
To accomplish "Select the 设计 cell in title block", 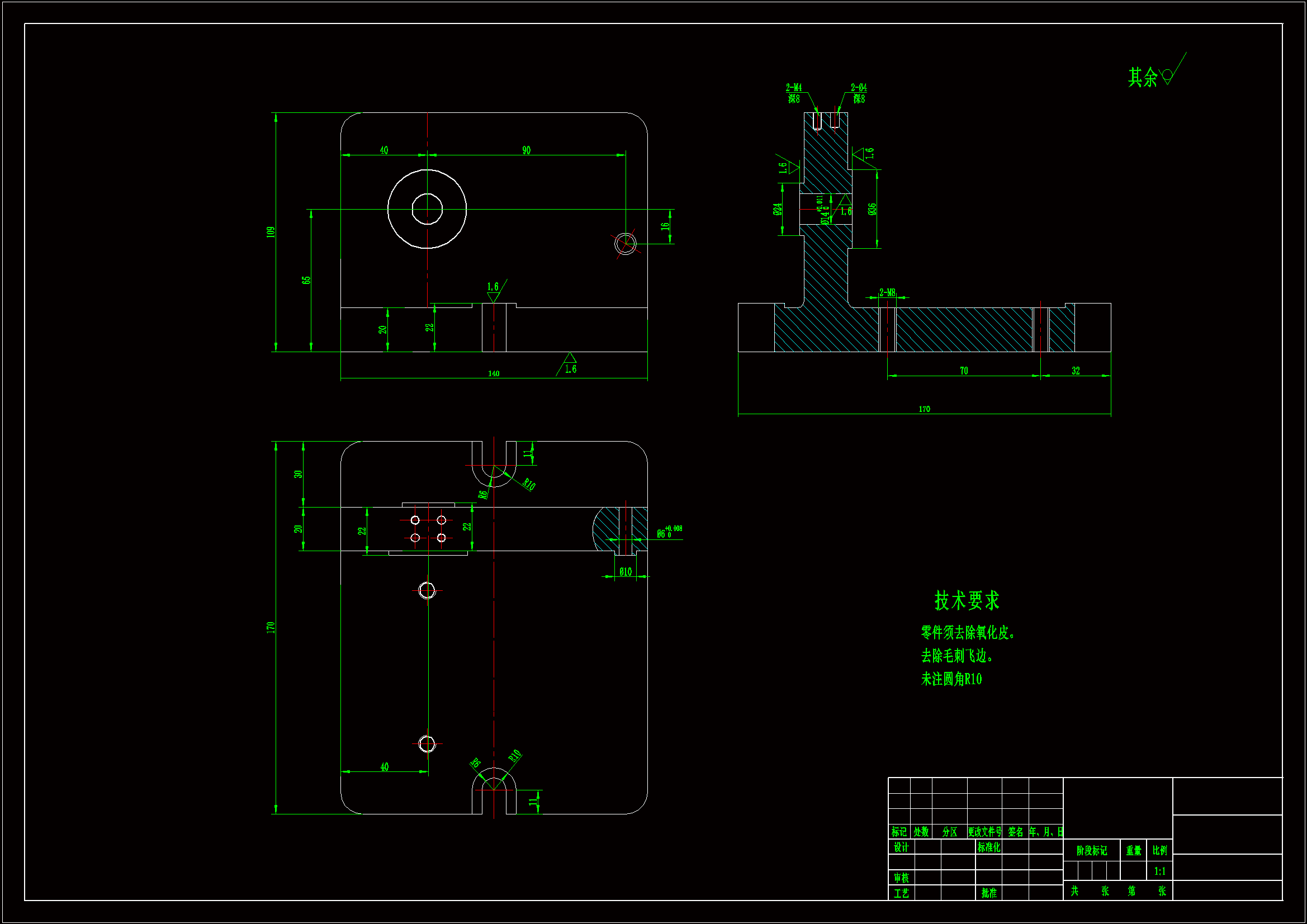I will [x=901, y=847].
